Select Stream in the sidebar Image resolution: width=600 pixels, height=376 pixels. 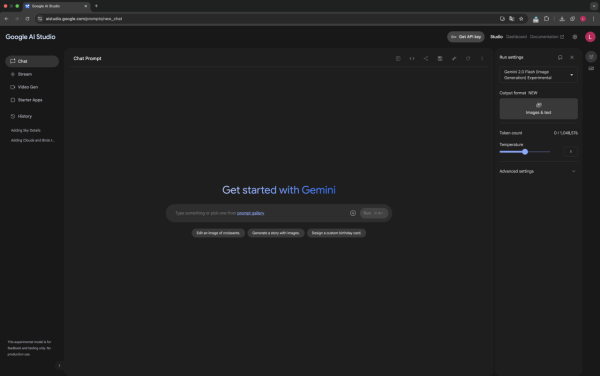point(32,74)
